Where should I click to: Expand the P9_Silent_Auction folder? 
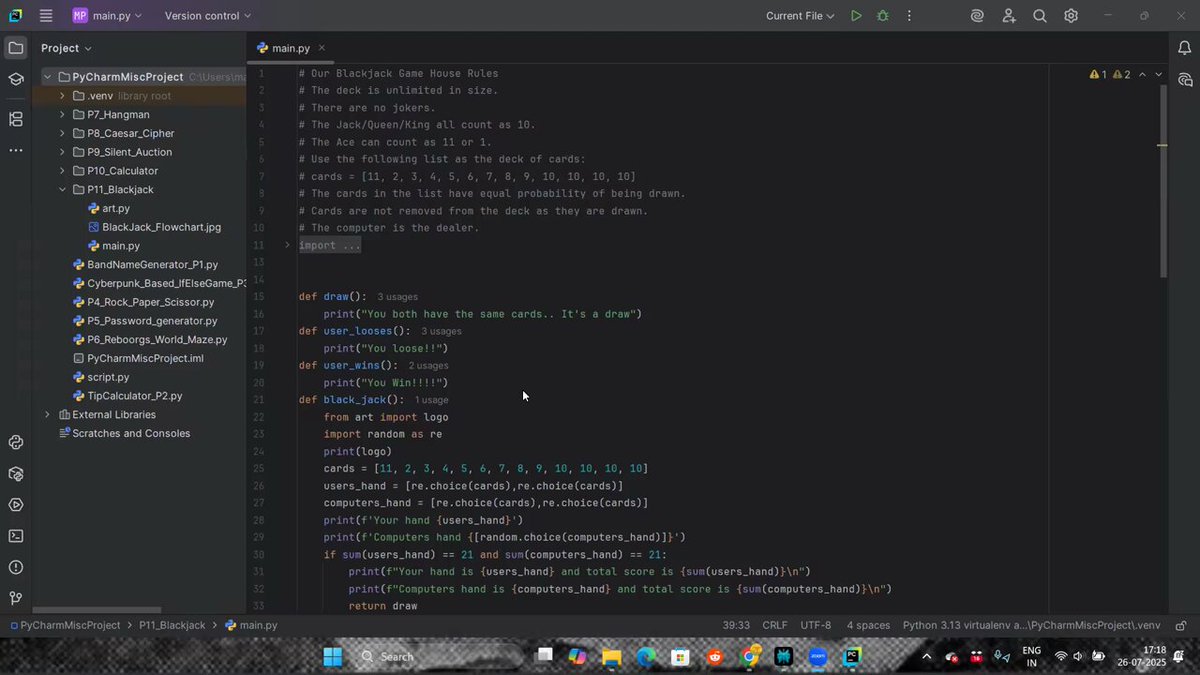(x=62, y=152)
